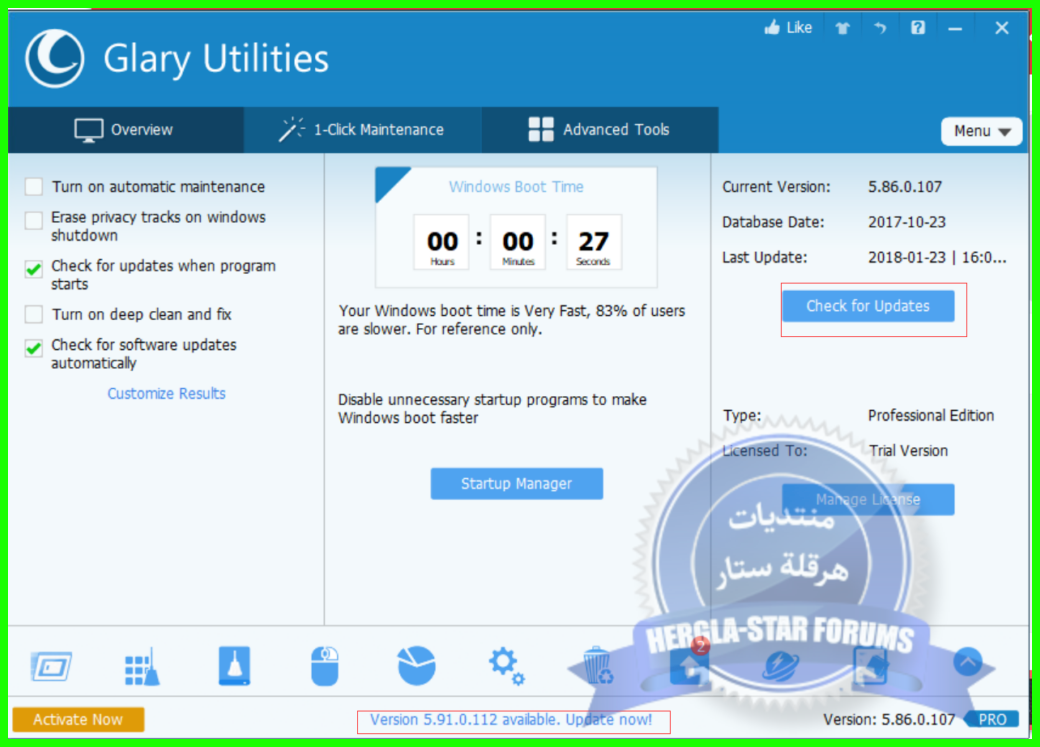Click the 27 Seconds boot counter
This screenshot has width=1040, height=747.
click(x=594, y=242)
